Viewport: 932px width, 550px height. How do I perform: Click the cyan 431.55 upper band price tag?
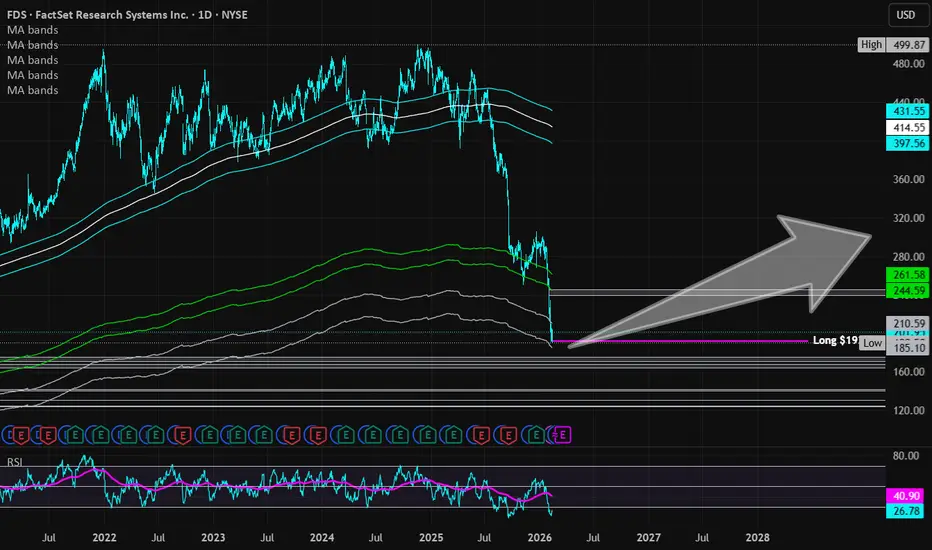pos(904,112)
